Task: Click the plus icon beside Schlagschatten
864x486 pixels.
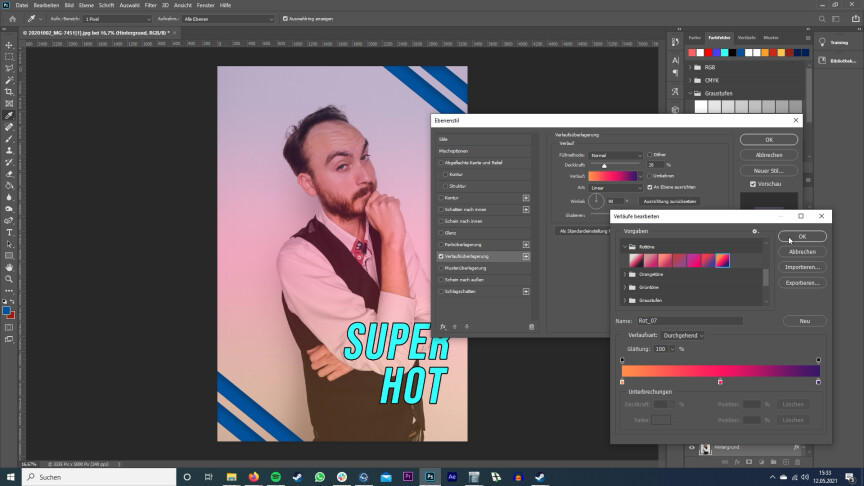Action: click(x=526, y=291)
